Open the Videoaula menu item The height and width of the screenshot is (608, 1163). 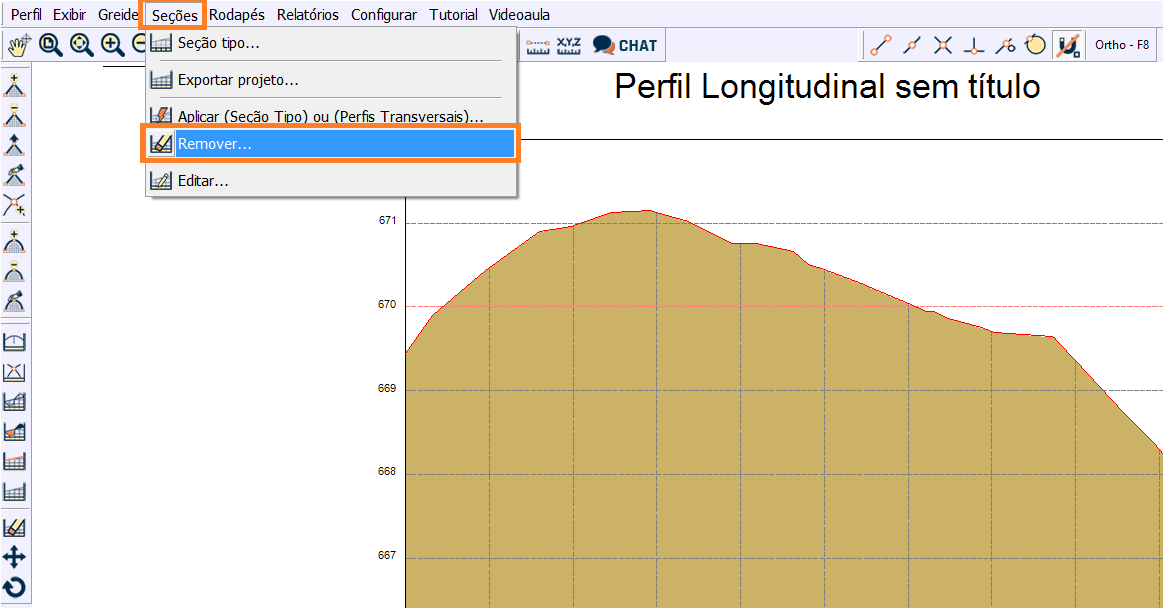(x=519, y=15)
